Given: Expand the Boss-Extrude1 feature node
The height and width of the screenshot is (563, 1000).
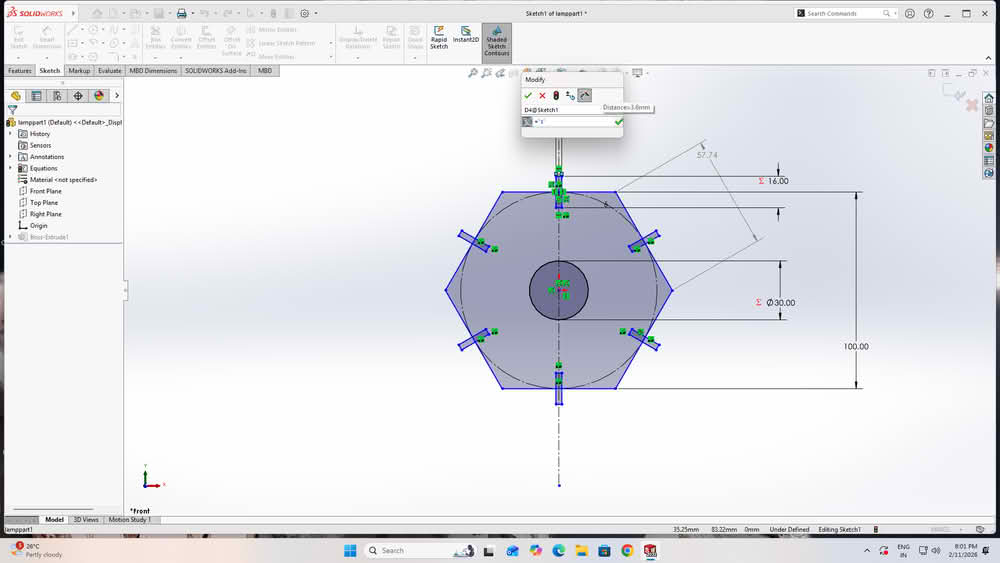Looking at the screenshot, I should pyautogui.click(x=10, y=237).
